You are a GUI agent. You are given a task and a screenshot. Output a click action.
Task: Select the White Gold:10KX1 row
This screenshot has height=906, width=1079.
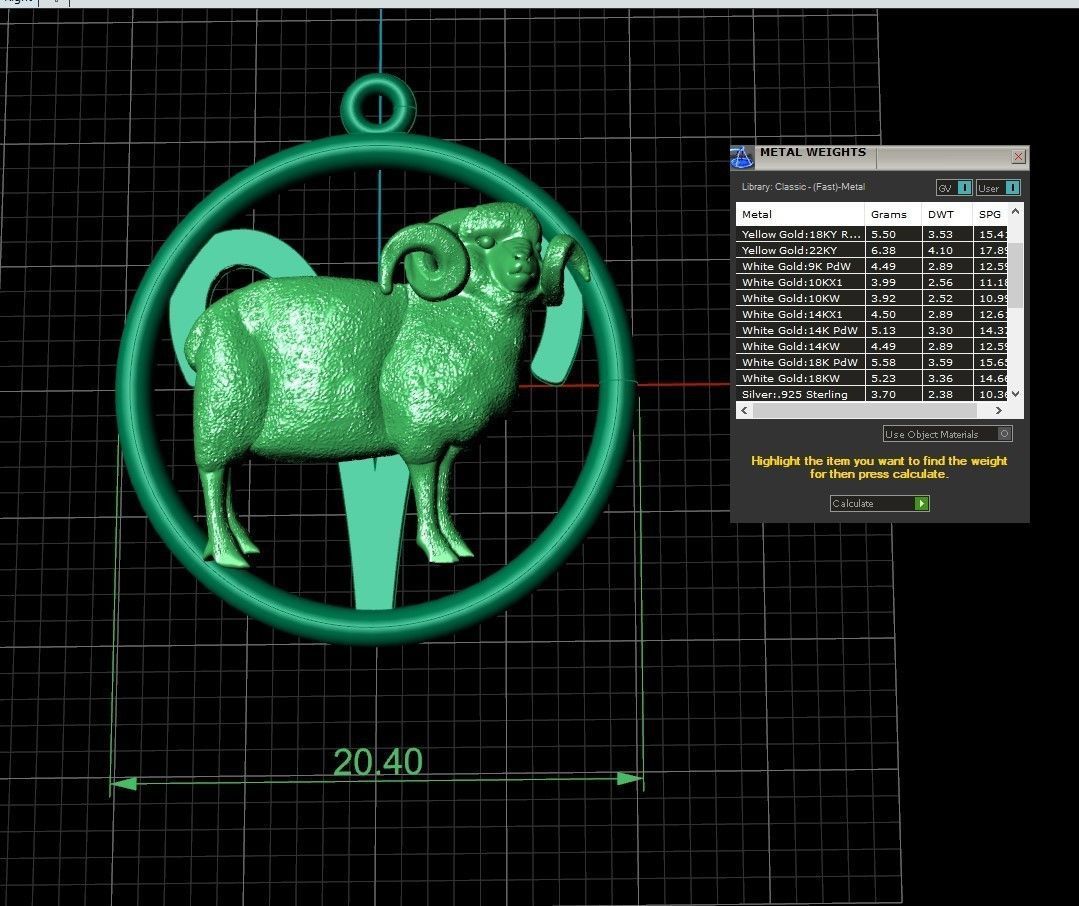(x=871, y=282)
